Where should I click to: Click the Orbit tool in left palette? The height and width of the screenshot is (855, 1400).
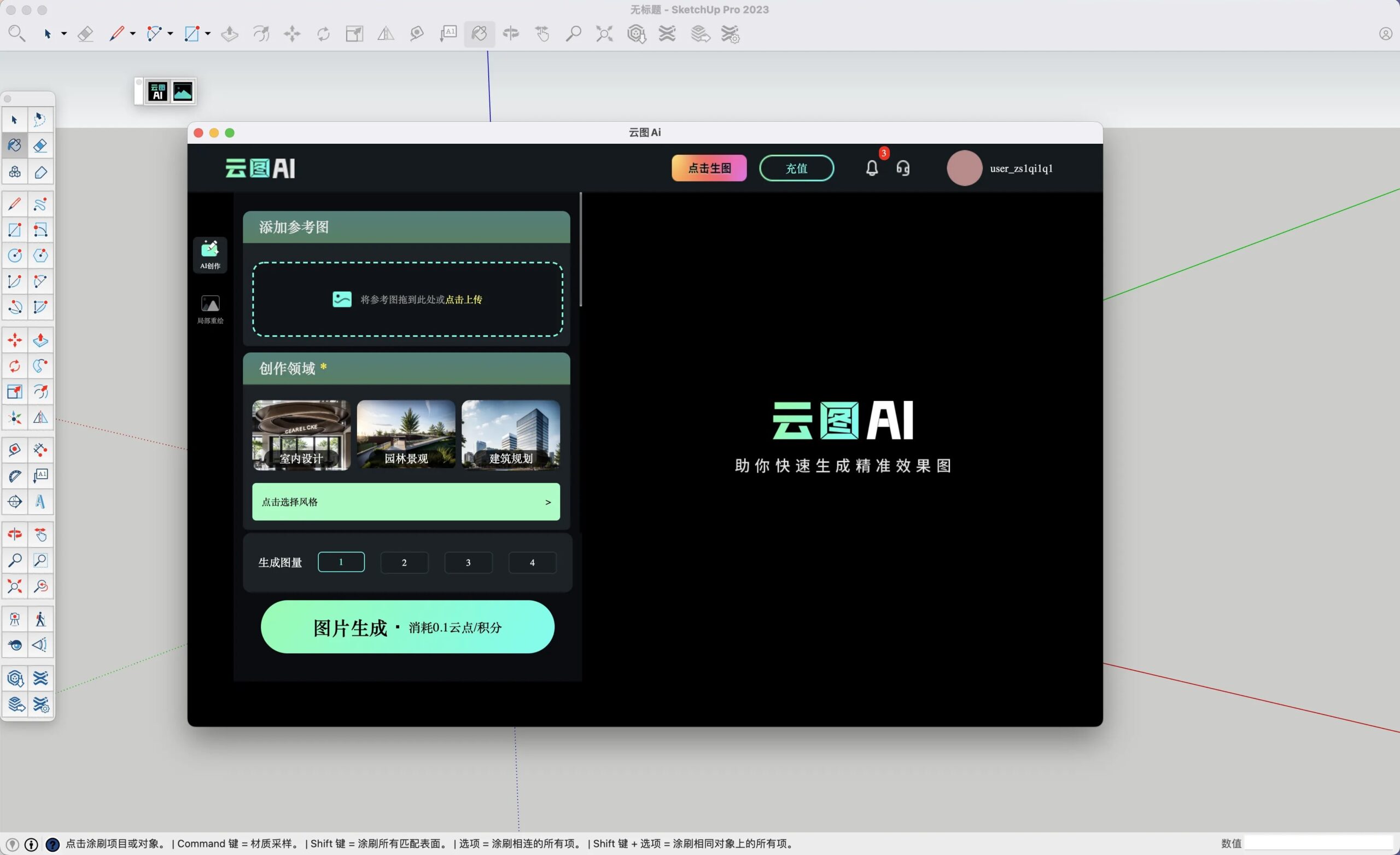point(15,534)
